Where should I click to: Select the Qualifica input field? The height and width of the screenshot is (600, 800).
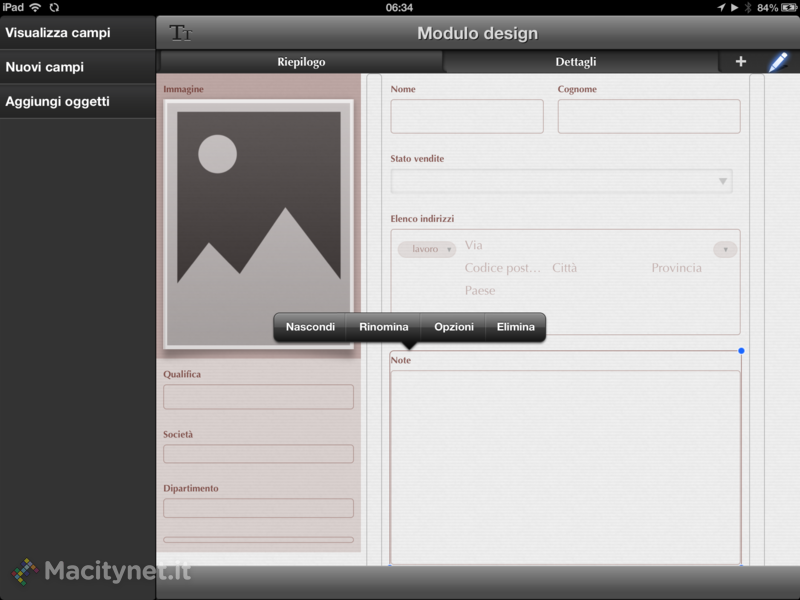click(258, 396)
